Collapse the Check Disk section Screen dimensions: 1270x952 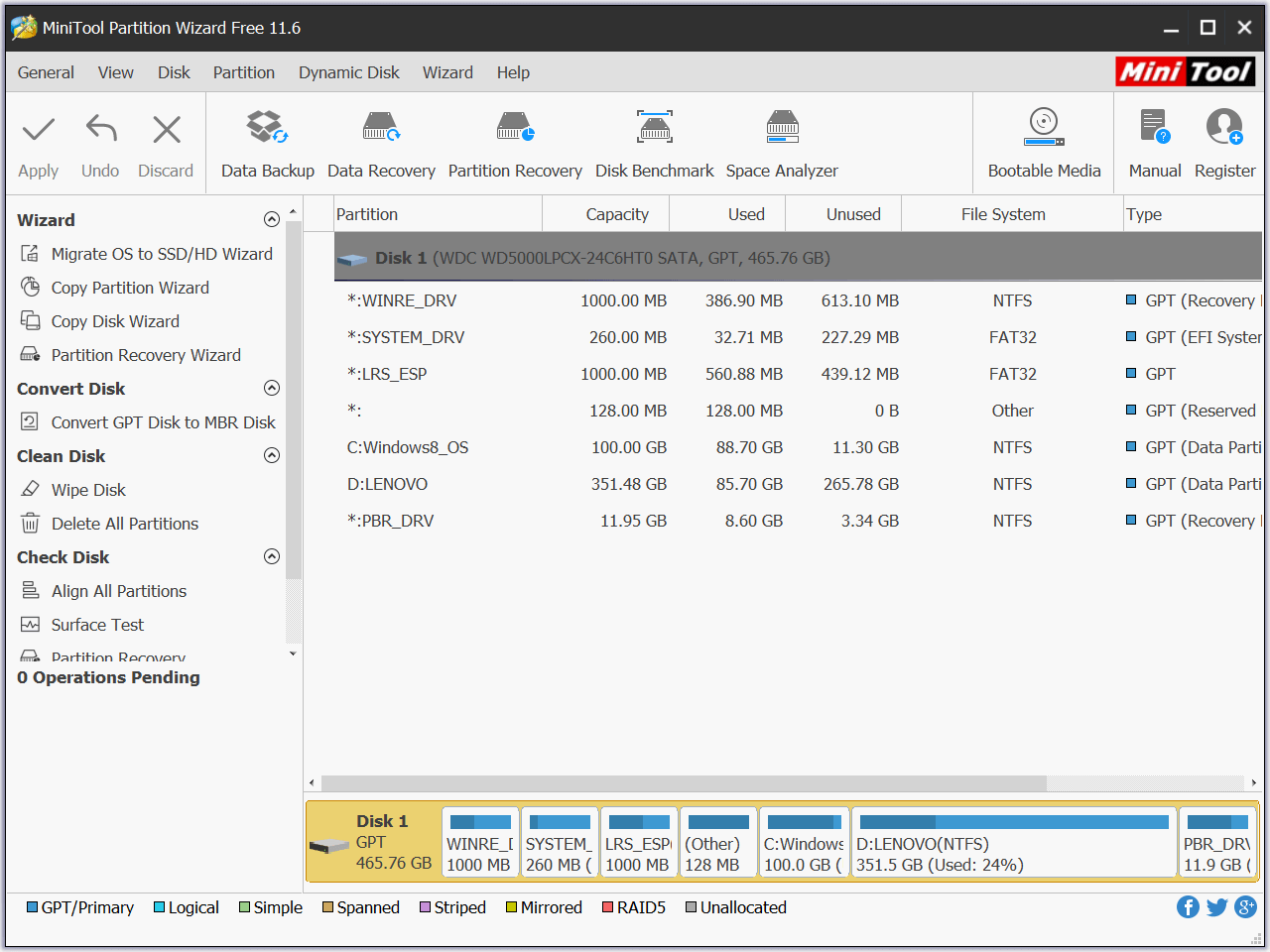[x=272, y=556]
